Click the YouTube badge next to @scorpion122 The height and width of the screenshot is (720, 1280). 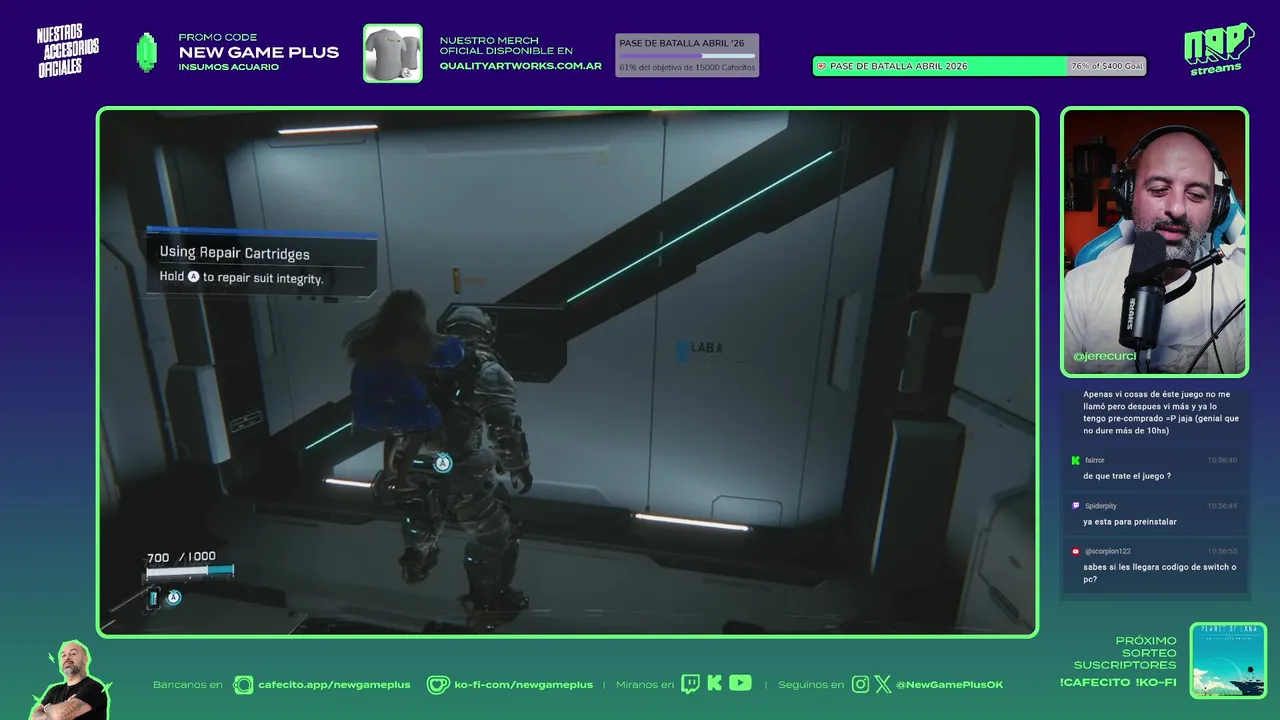[1076, 551]
